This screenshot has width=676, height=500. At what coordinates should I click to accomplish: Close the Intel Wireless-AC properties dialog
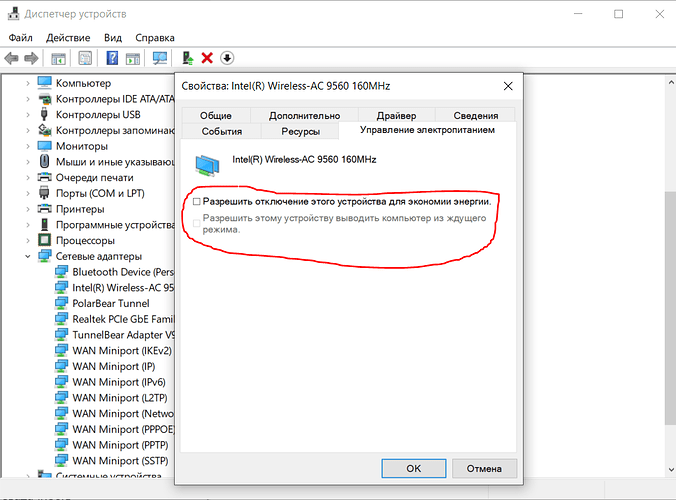508,86
